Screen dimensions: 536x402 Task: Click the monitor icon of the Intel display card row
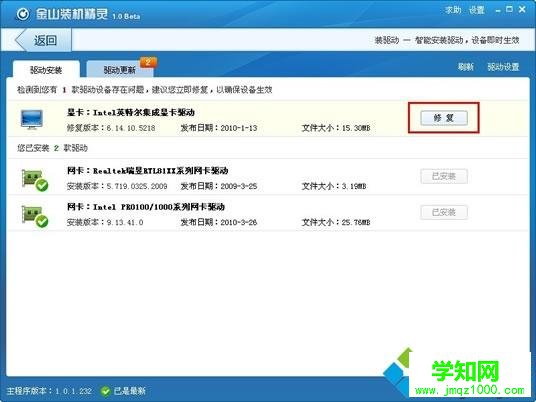click(31, 119)
